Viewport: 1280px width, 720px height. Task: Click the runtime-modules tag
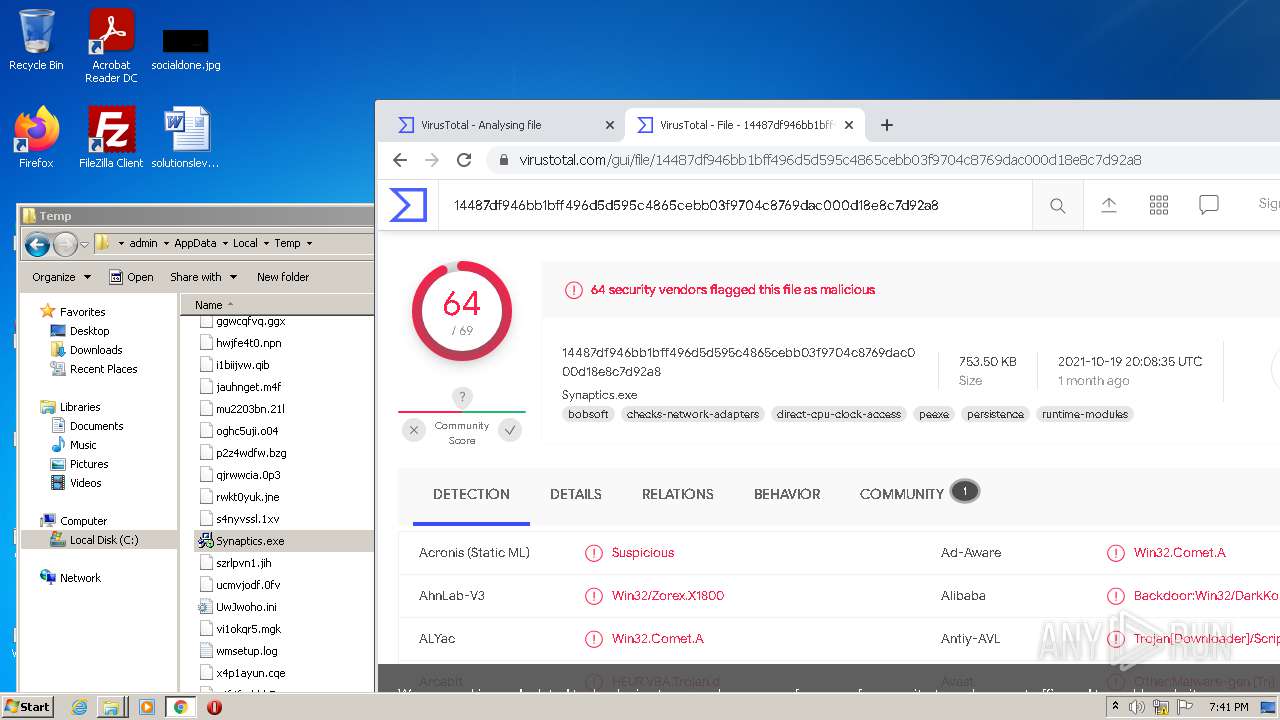tap(1085, 414)
